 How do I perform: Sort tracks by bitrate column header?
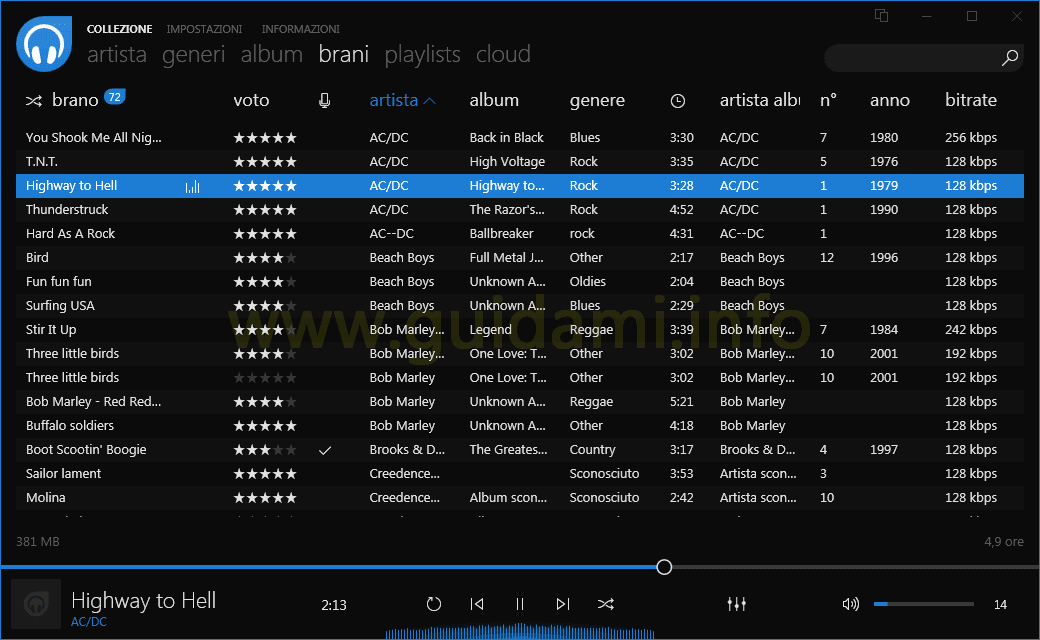(971, 100)
